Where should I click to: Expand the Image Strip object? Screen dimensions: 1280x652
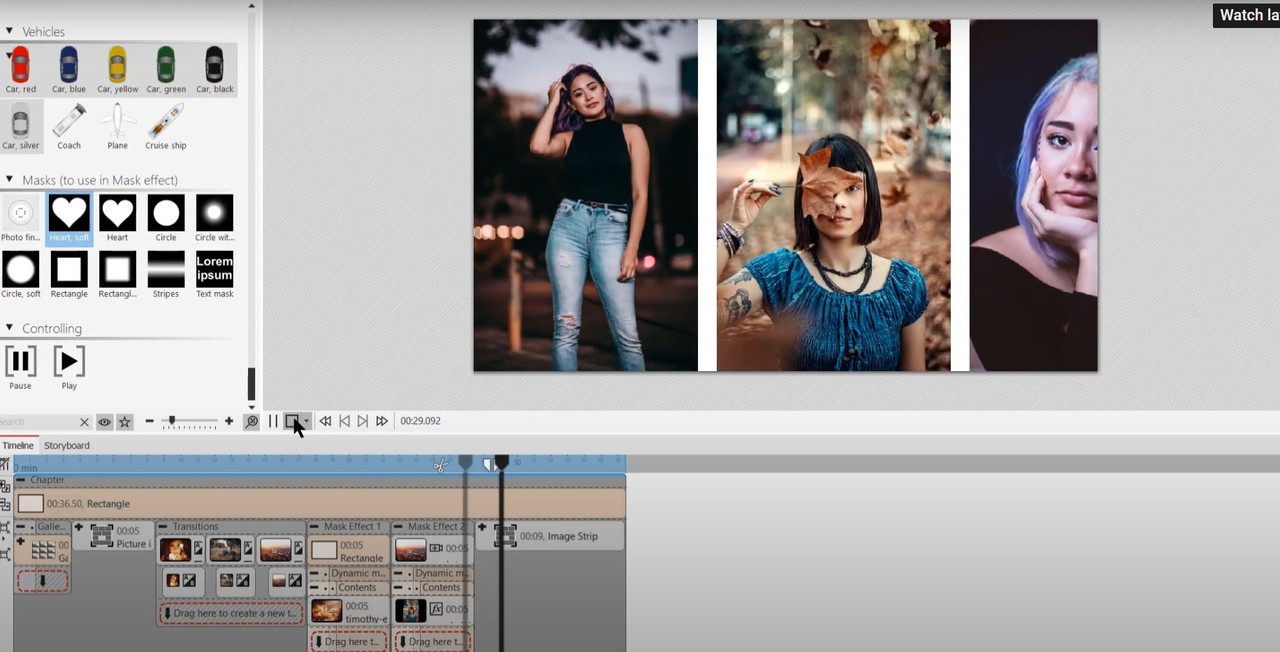[482, 527]
